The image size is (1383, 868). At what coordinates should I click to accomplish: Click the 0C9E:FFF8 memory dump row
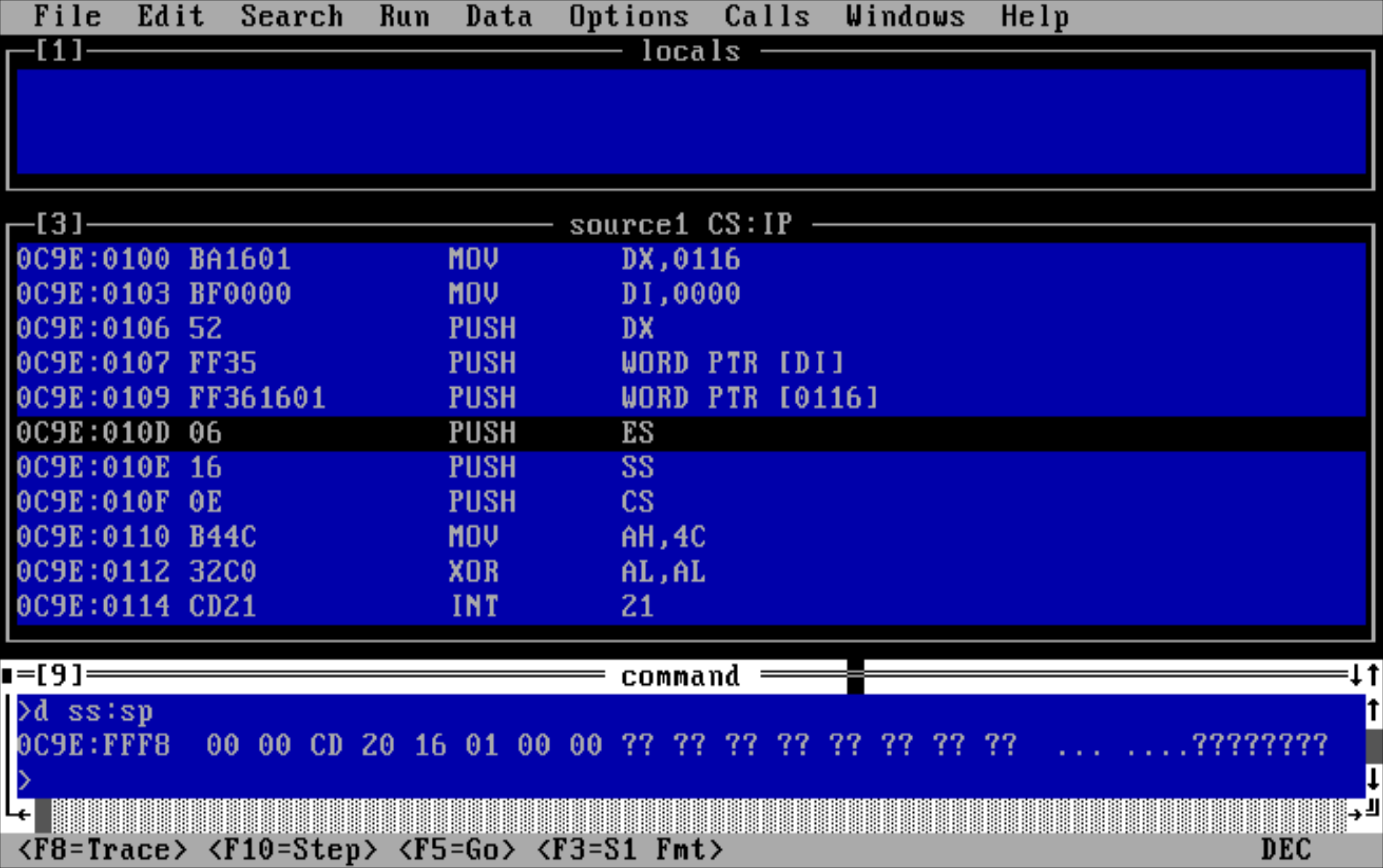pyautogui.click(x=691, y=746)
